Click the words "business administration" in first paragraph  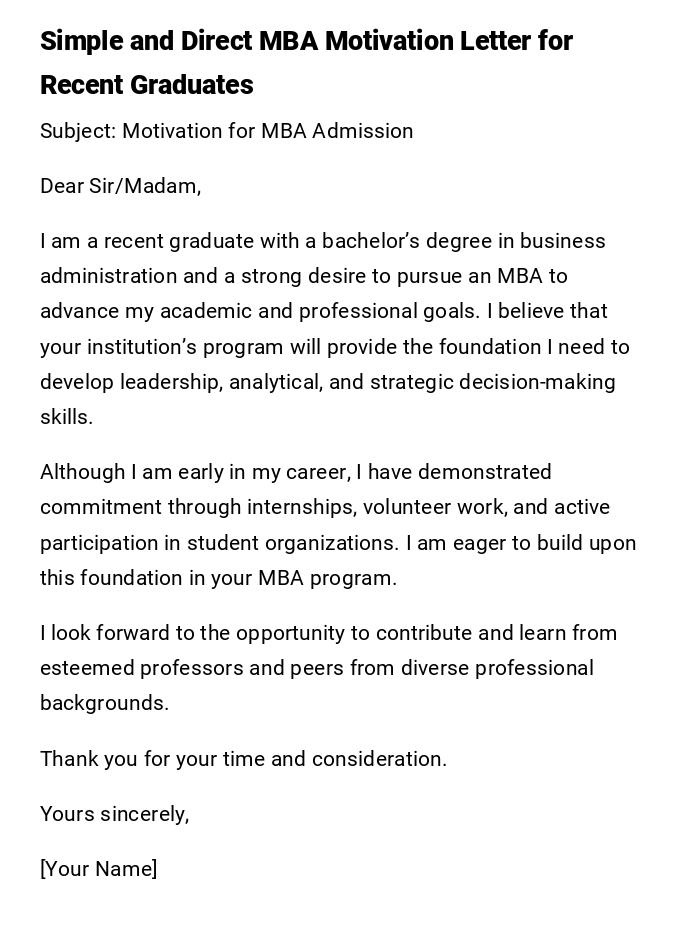[562, 241]
